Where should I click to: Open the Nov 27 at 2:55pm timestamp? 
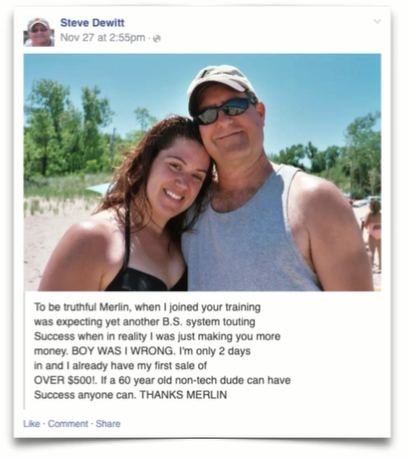pyautogui.click(x=102, y=38)
